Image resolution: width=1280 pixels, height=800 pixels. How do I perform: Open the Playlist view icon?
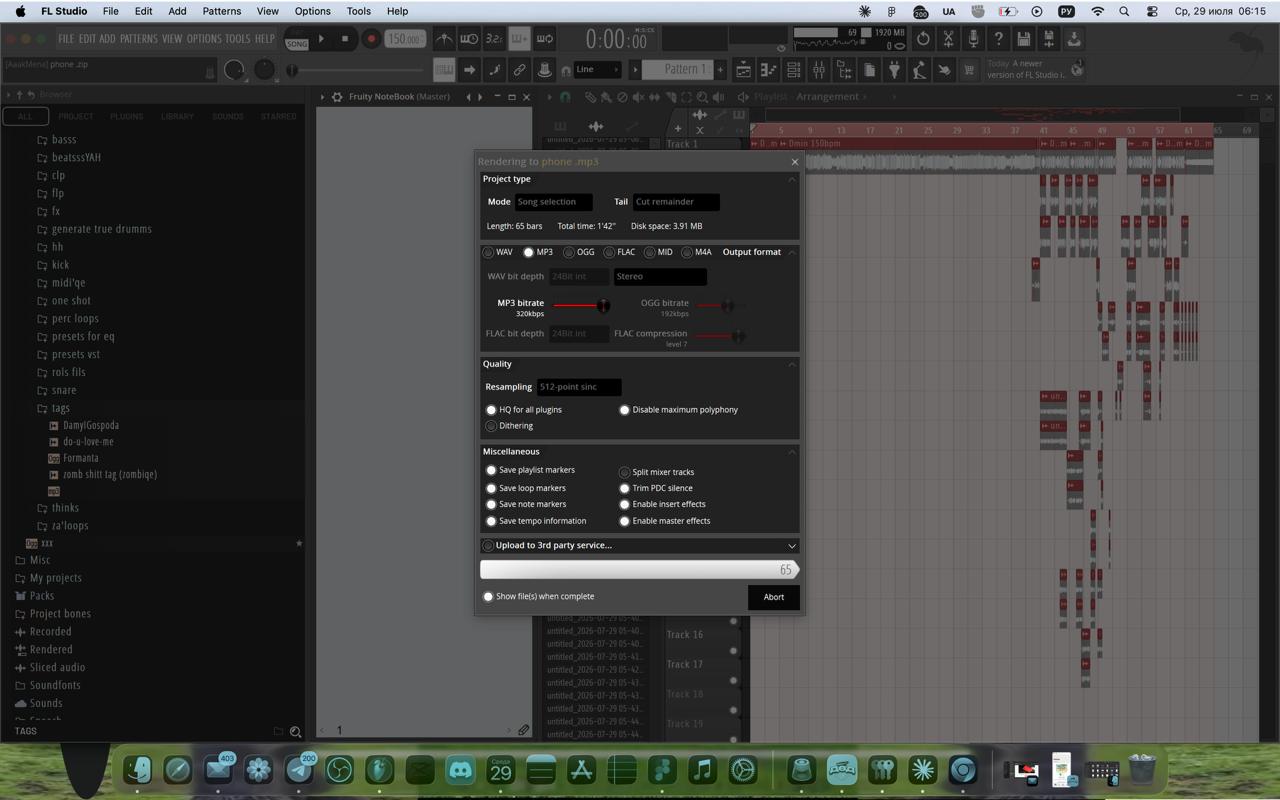(x=743, y=70)
